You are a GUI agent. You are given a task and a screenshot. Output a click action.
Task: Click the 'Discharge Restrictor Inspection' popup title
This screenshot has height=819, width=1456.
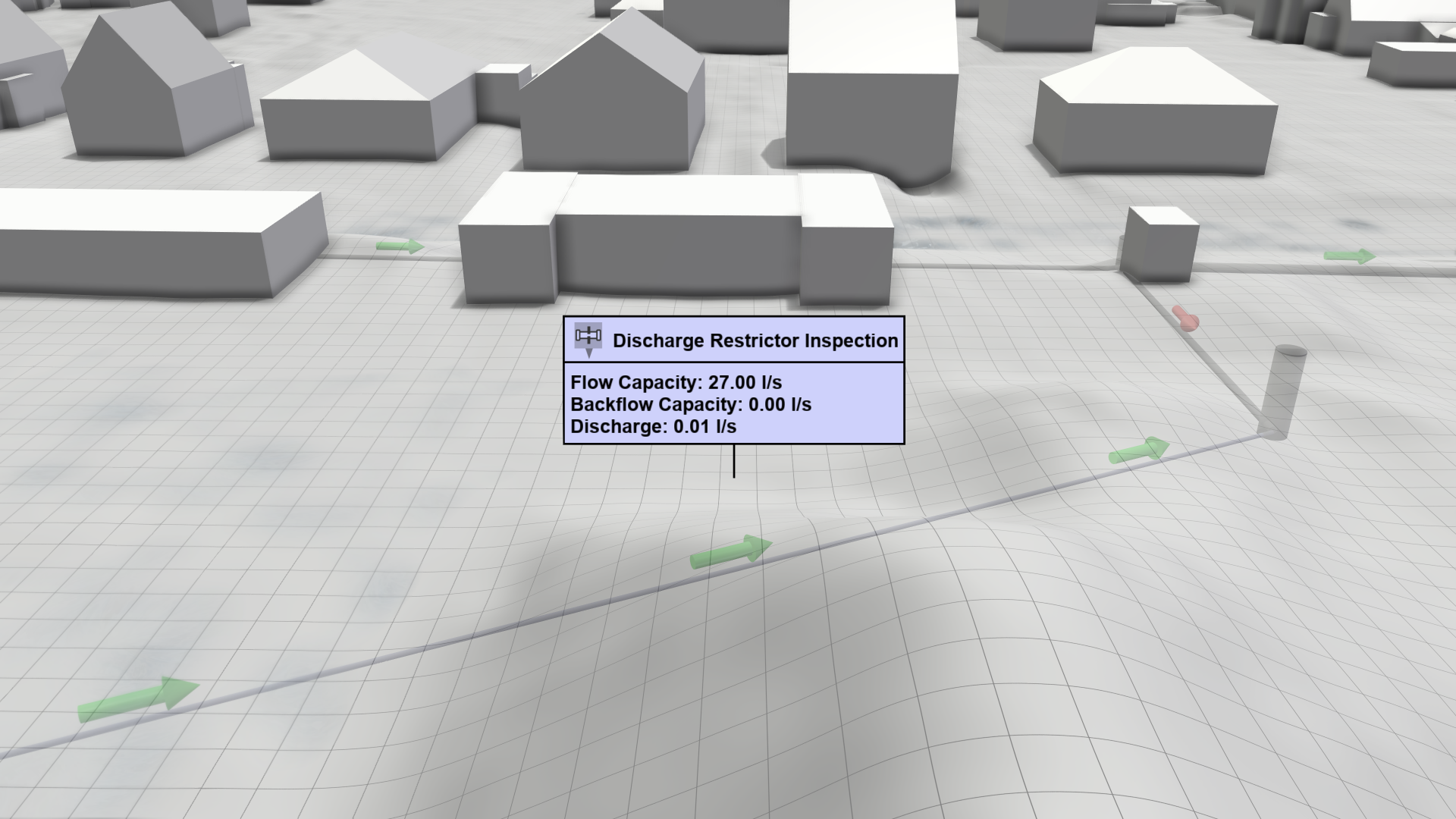755,340
